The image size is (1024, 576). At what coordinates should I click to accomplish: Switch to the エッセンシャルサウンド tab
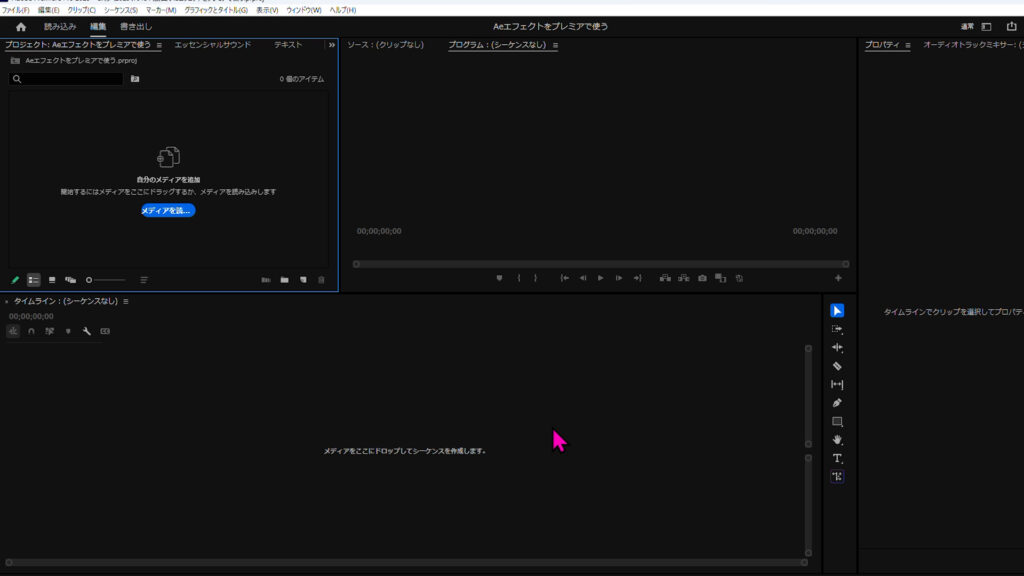(212, 45)
